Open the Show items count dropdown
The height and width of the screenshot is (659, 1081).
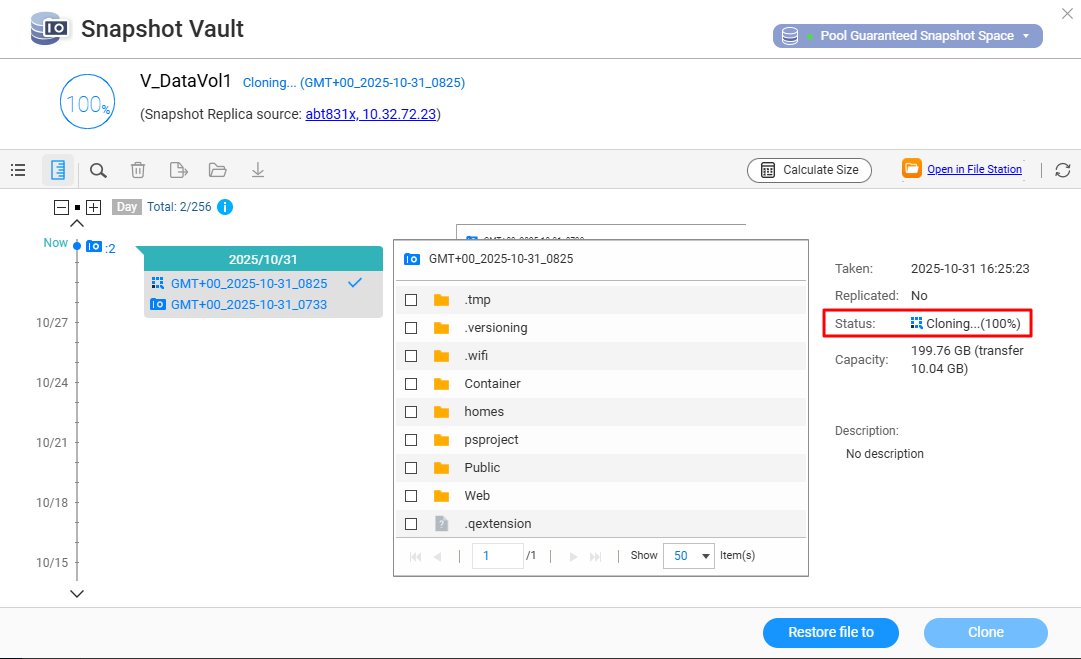[688, 556]
